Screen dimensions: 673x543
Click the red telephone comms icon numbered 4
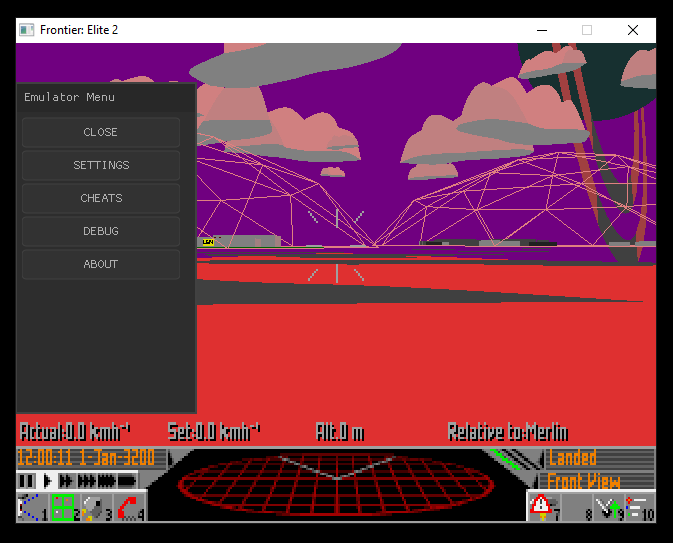130,507
